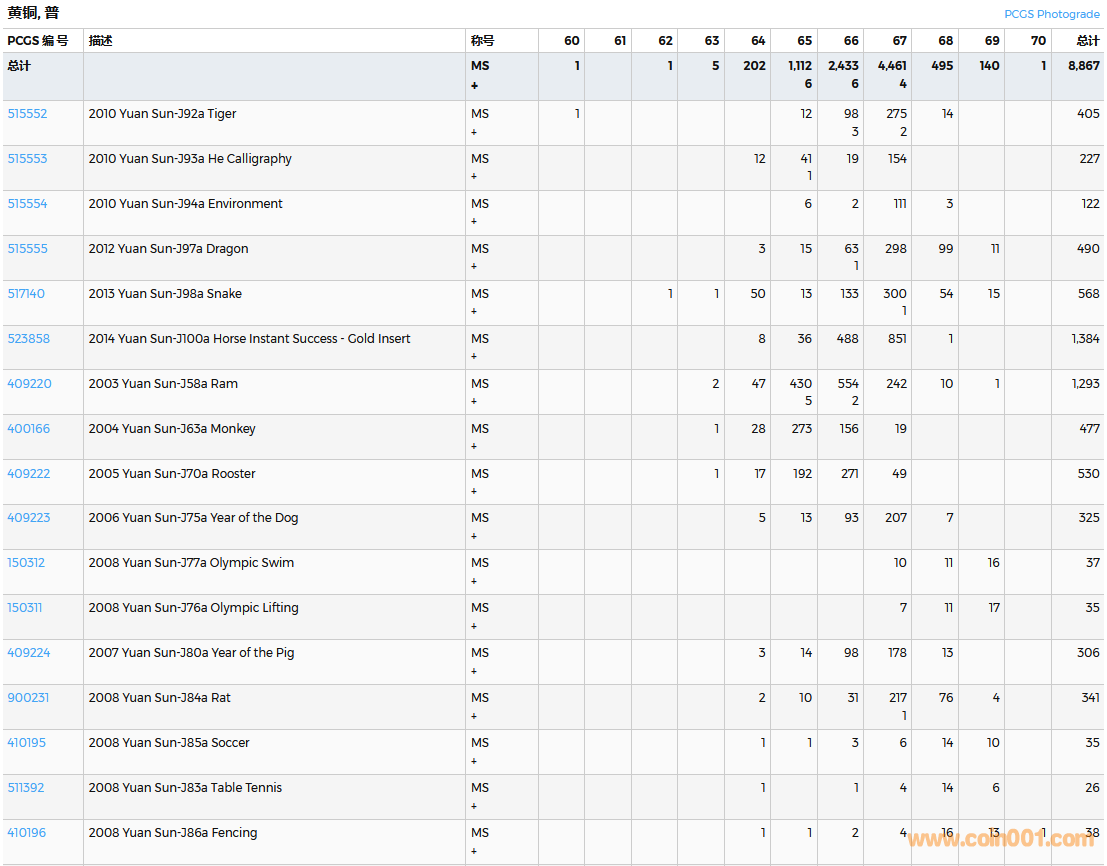Open the 523858 Horse Instant Success link

tap(28, 339)
